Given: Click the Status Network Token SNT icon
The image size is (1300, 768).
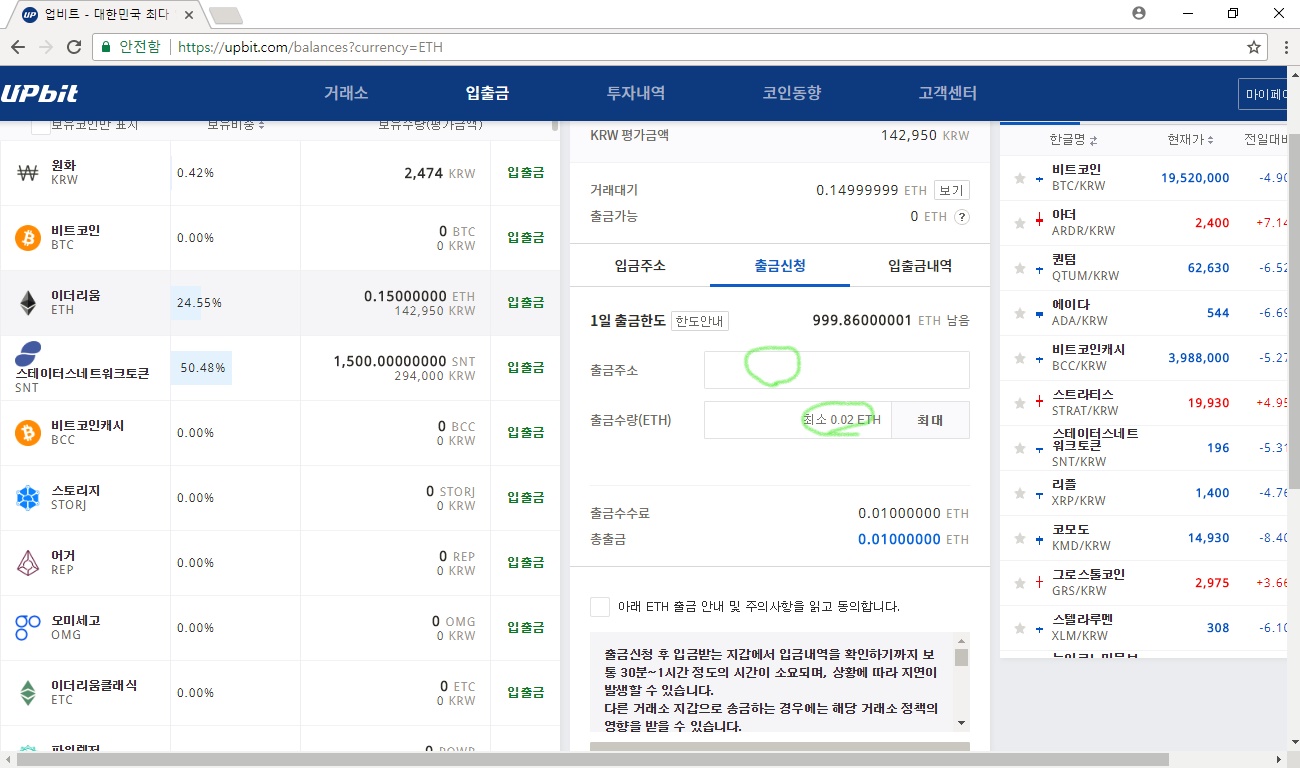Looking at the screenshot, I should coord(28,353).
